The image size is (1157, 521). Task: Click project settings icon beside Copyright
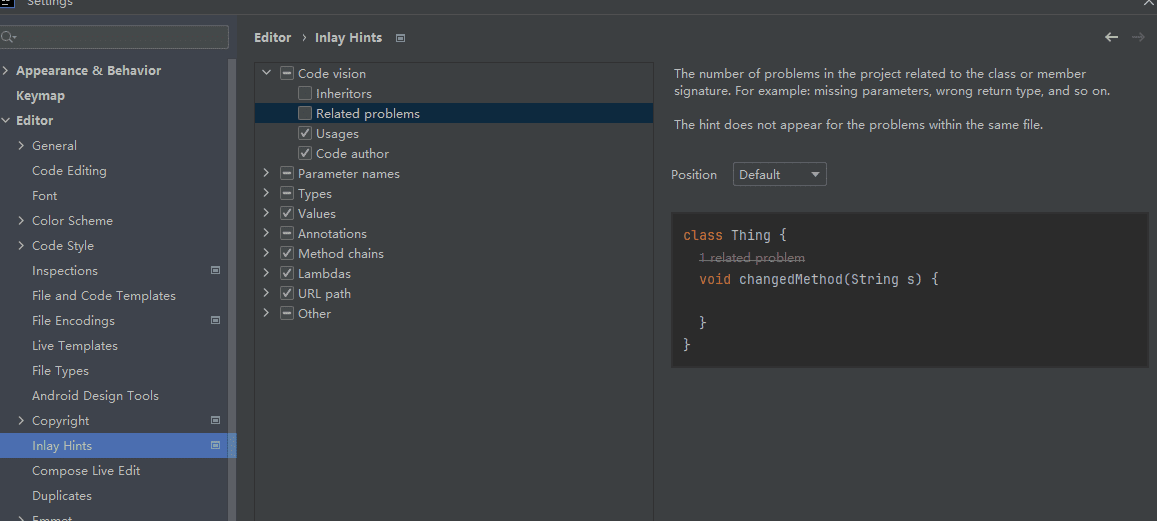(215, 420)
